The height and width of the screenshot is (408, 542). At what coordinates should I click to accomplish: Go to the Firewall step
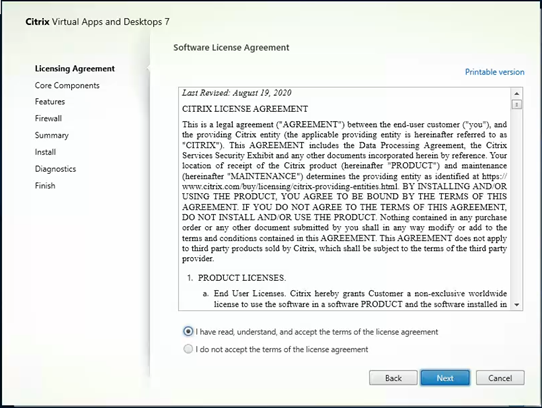coord(48,118)
